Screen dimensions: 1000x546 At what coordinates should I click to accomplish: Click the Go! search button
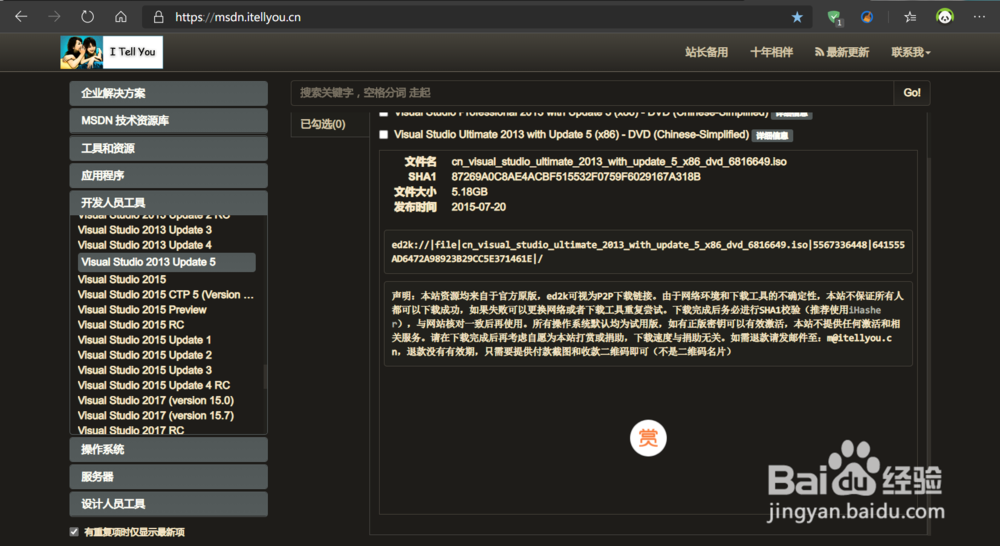click(x=912, y=93)
